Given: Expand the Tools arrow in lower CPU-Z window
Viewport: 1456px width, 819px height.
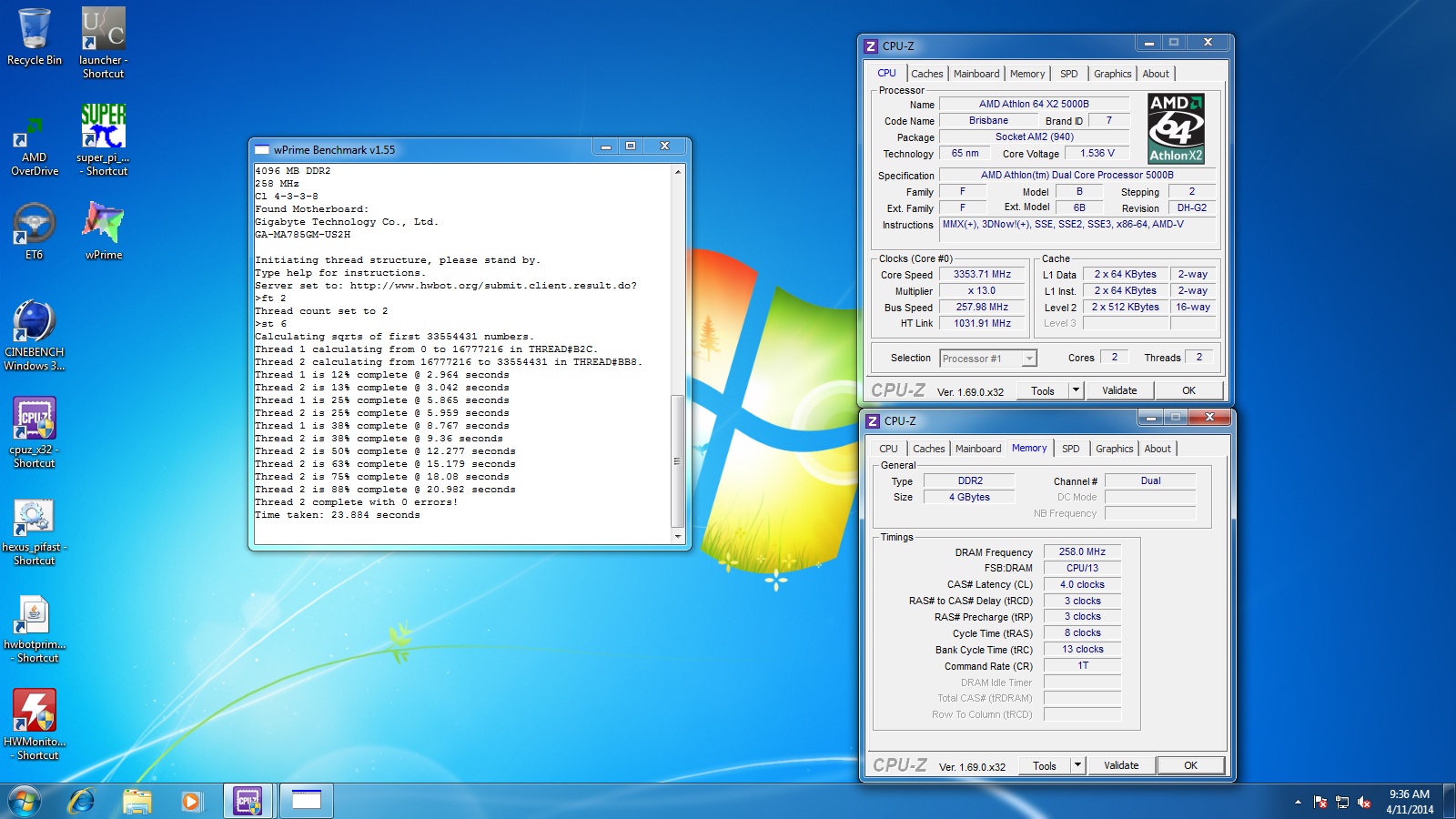Looking at the screenshot, I should [x=1077, y=765].
